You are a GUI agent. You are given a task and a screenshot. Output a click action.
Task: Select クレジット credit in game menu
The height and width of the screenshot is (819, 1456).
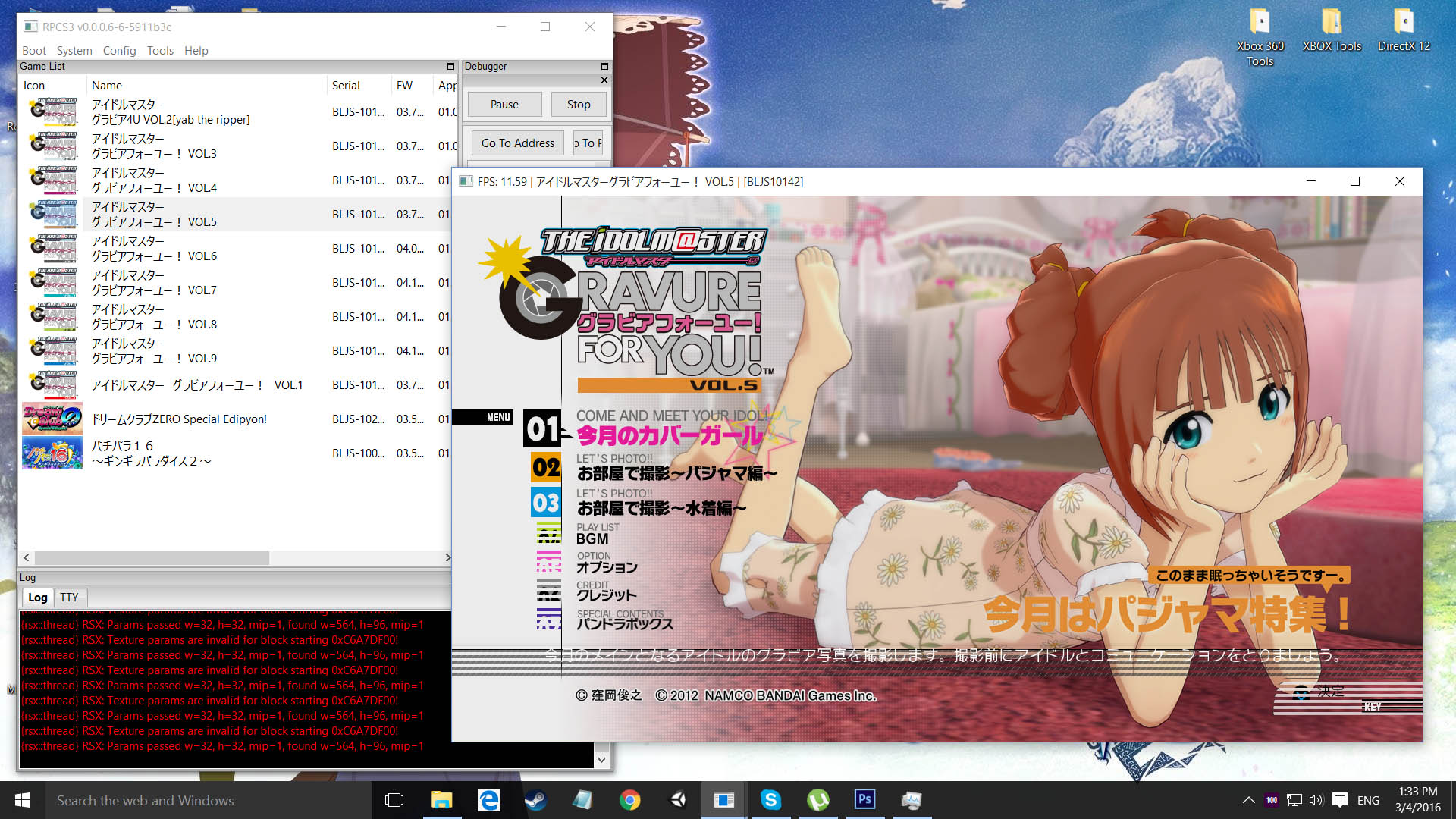point(607,595)
